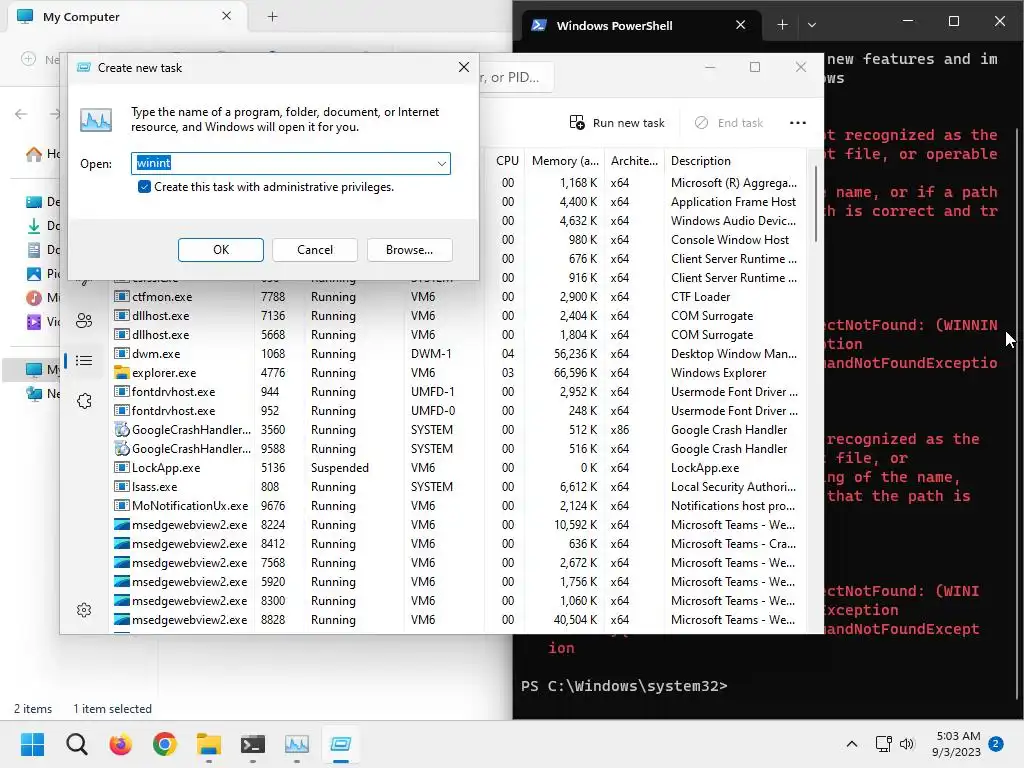Click the Browse... button
This screenshot has width=1024, height=768.
pos(409,249)
